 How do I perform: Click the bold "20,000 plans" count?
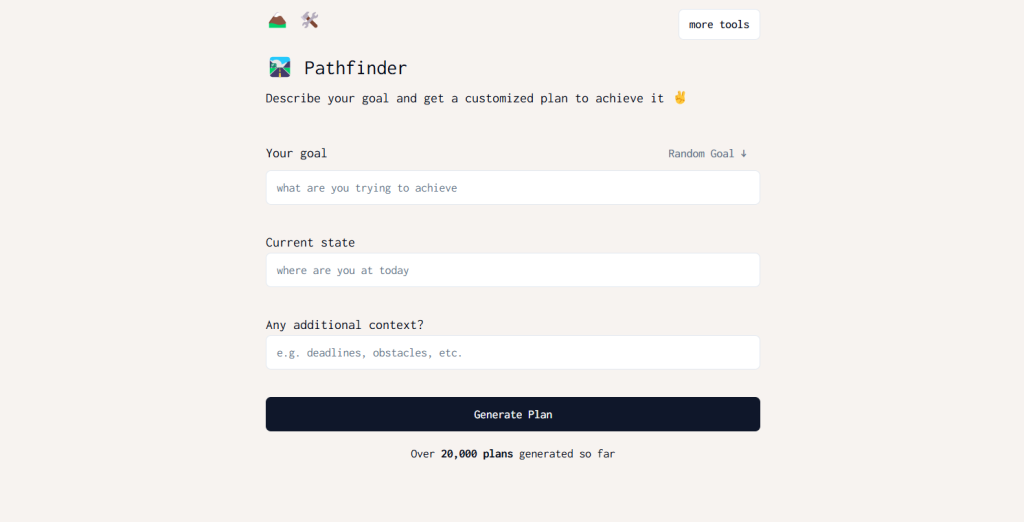pyautogui.click(x=477, y=454)
